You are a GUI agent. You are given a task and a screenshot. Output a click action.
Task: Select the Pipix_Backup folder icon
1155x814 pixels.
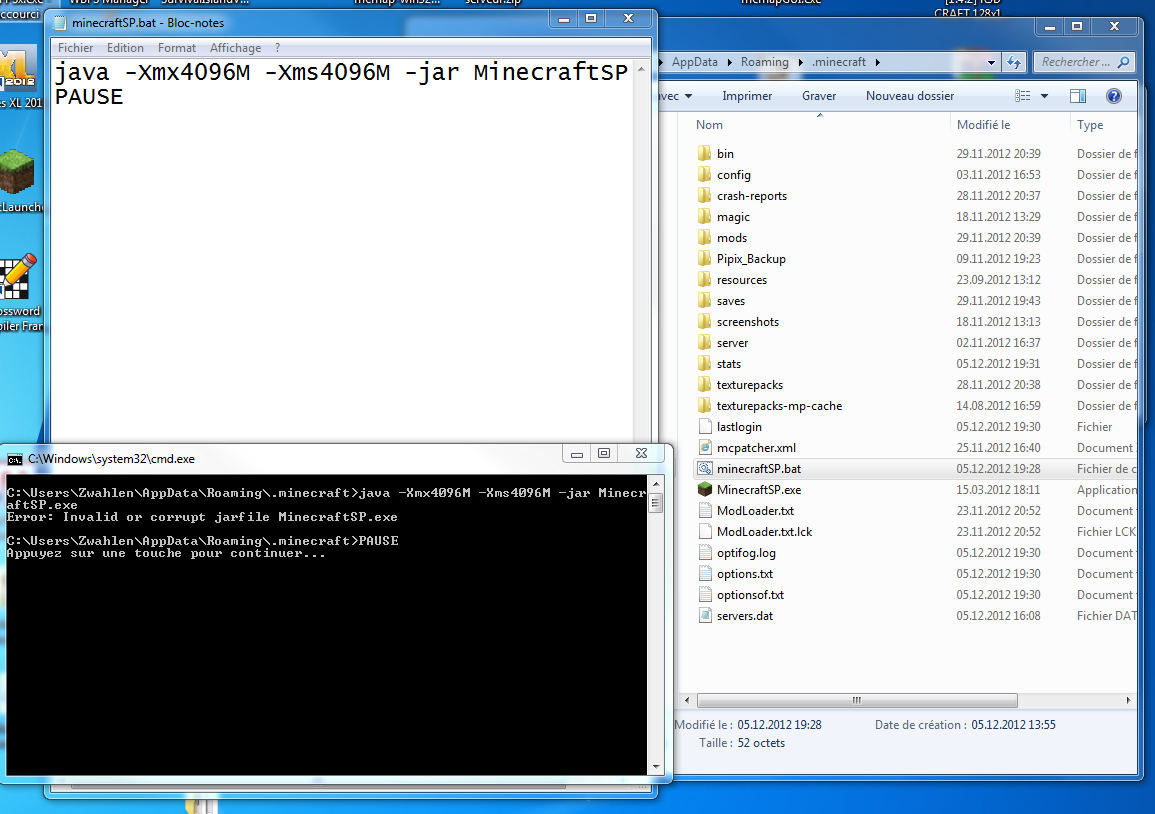pyautogui.click(x=704, y=259)
